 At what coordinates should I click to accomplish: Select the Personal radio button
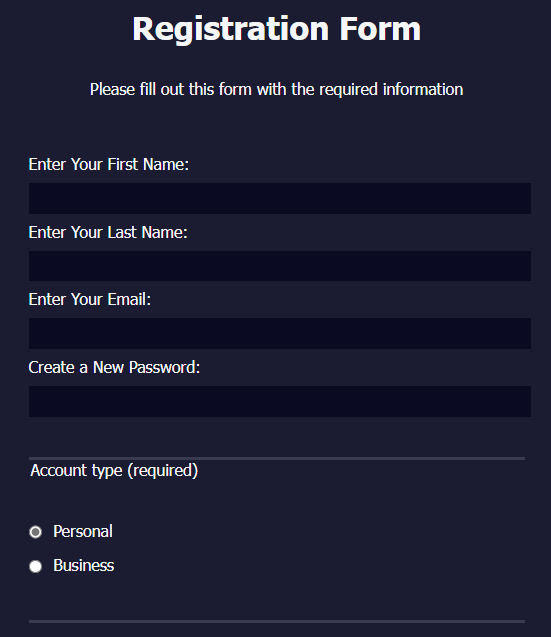point(35,532)
